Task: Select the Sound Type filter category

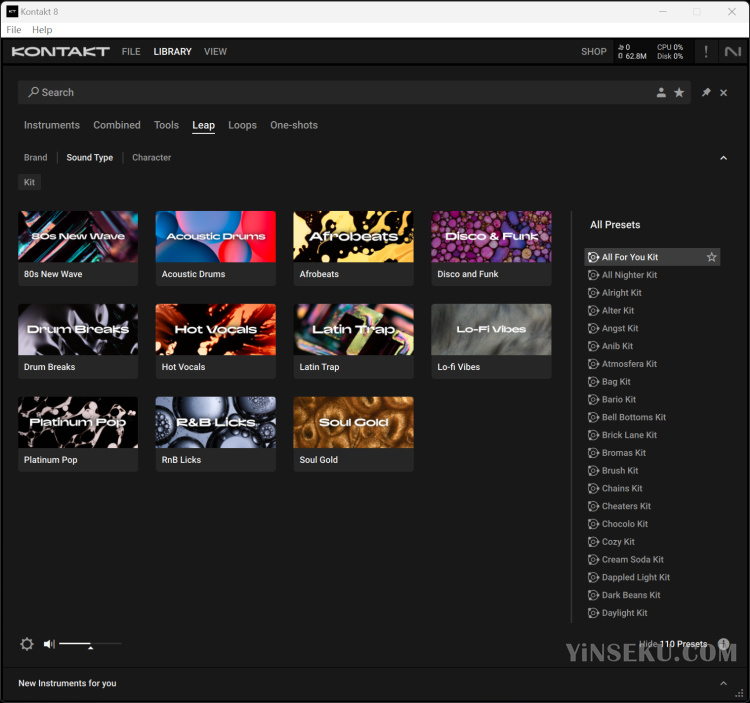Action: point(89,157)
